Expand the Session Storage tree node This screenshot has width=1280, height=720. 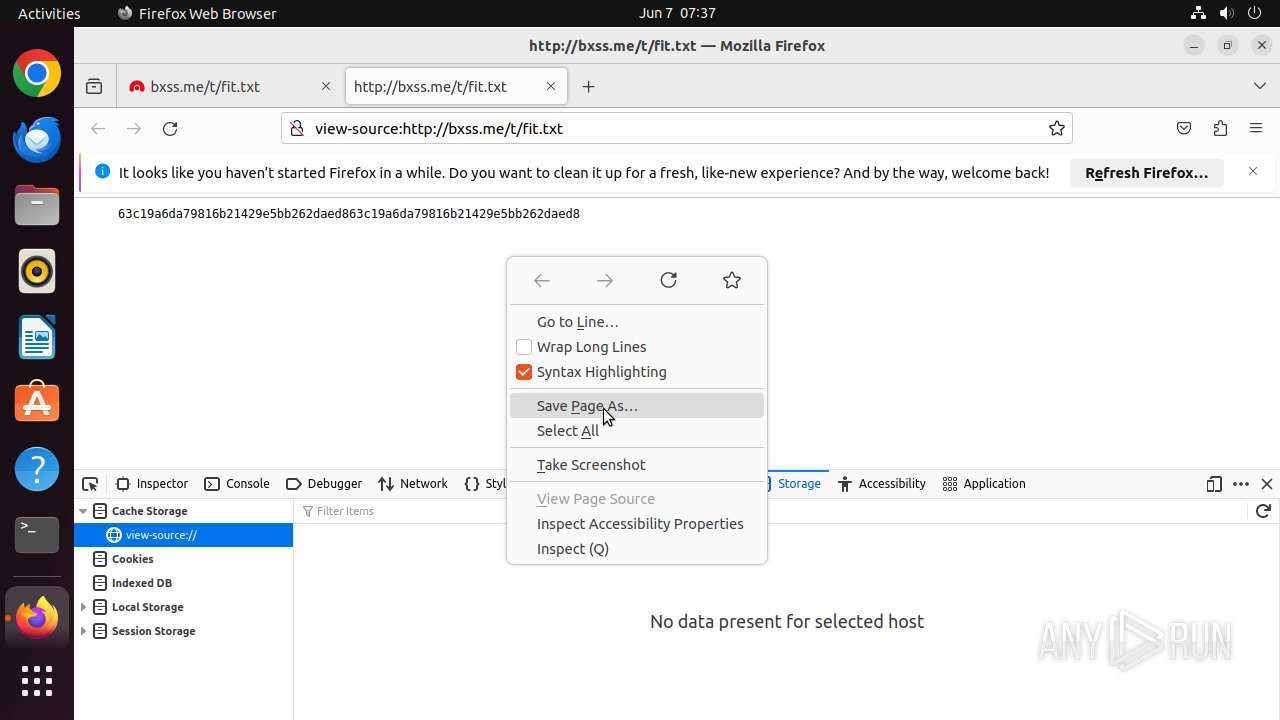(x=84, y=631)
